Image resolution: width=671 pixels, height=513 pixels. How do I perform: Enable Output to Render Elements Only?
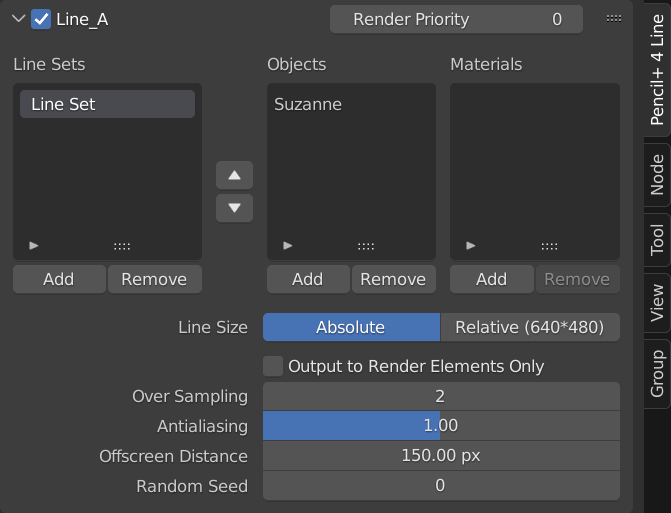(273, 366)
